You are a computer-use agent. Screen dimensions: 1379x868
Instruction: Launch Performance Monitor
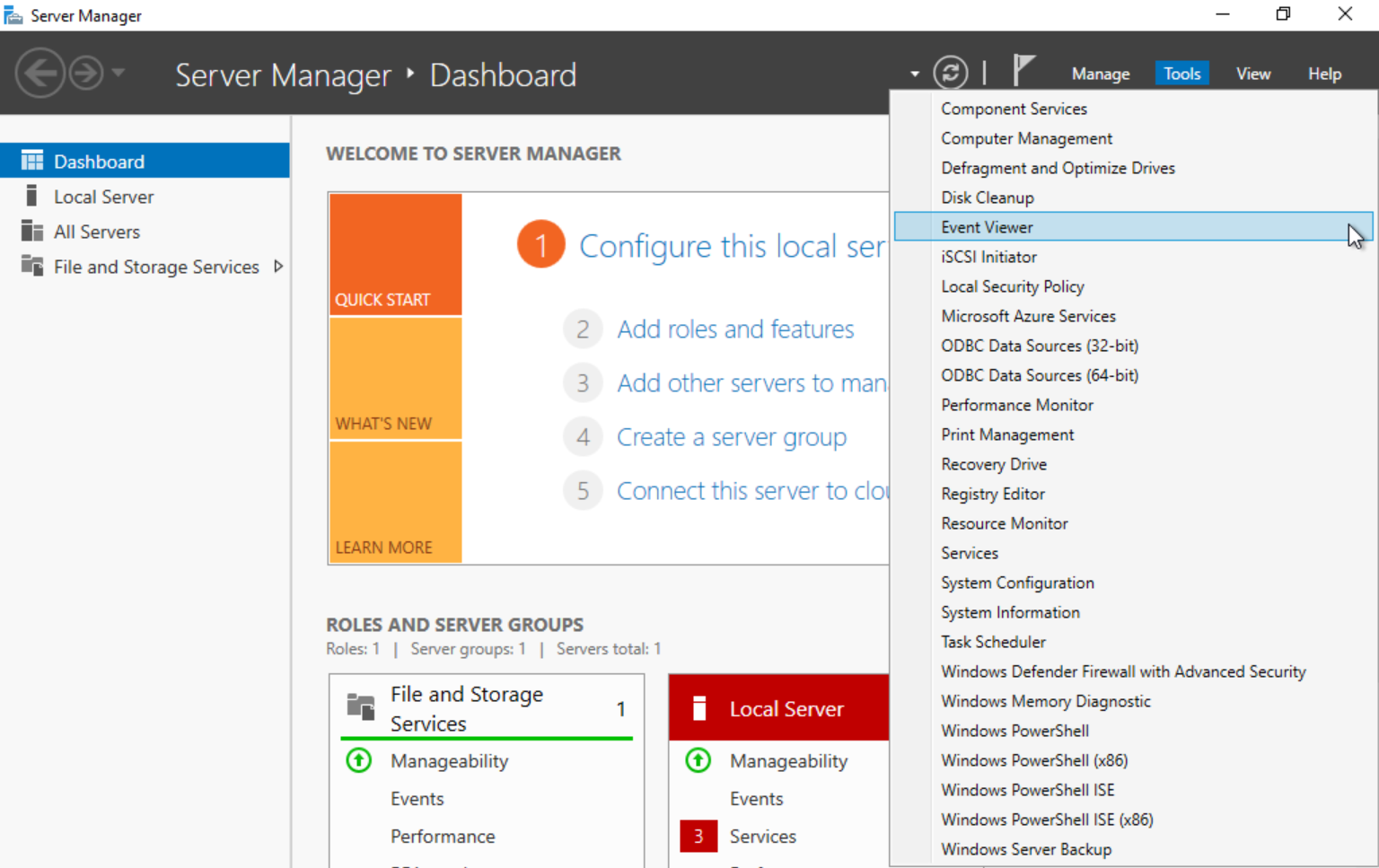[1133, 405]
